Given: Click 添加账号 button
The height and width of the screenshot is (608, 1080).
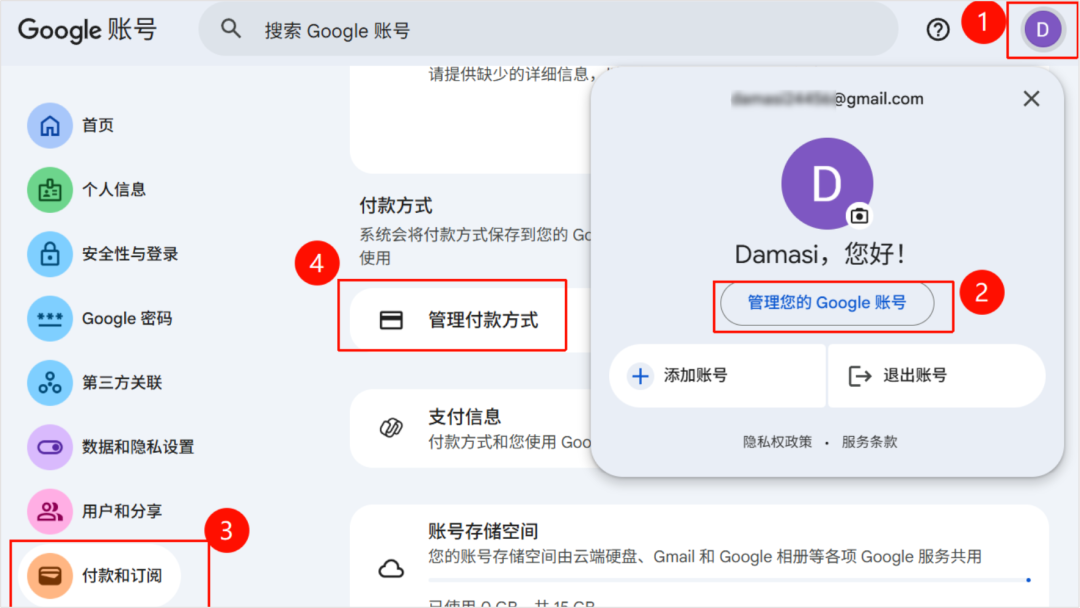Looking at the screenshot, I should coord(717,376).
